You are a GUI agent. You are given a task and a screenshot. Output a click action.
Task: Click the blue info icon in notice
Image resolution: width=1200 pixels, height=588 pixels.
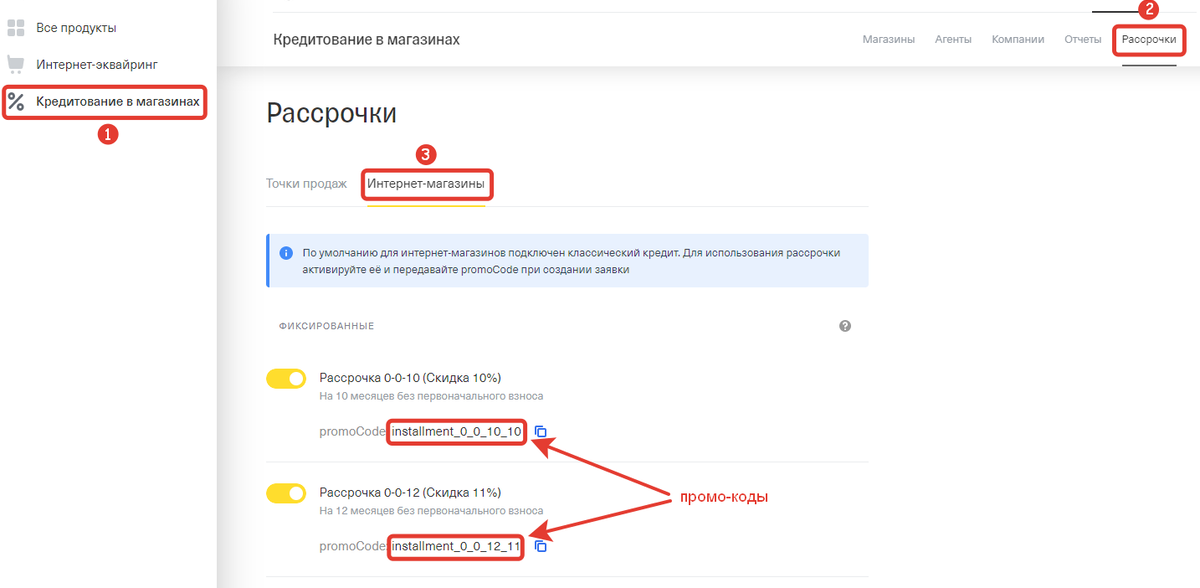pos(286,254)
